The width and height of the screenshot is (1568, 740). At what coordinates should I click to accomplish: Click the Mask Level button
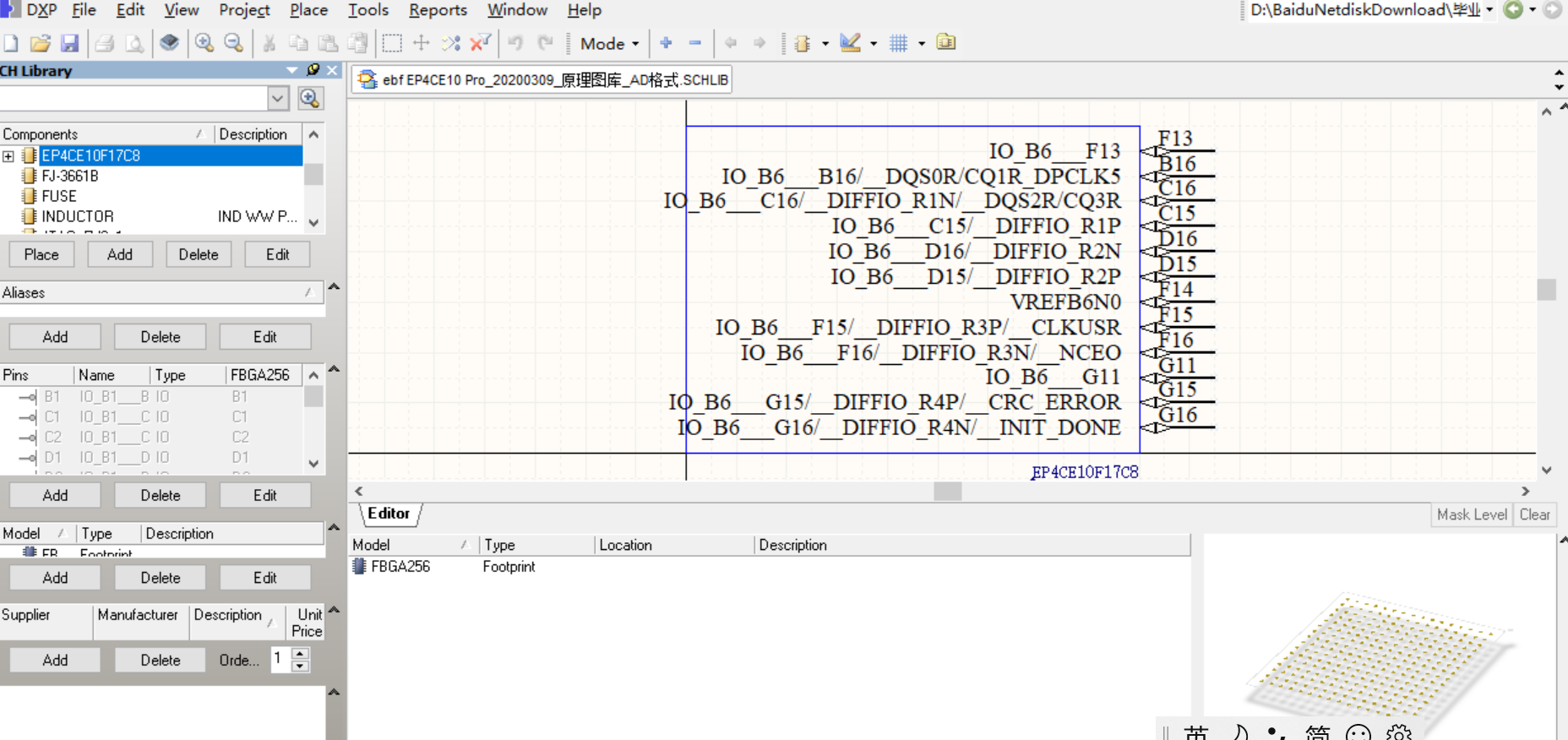1472,514
